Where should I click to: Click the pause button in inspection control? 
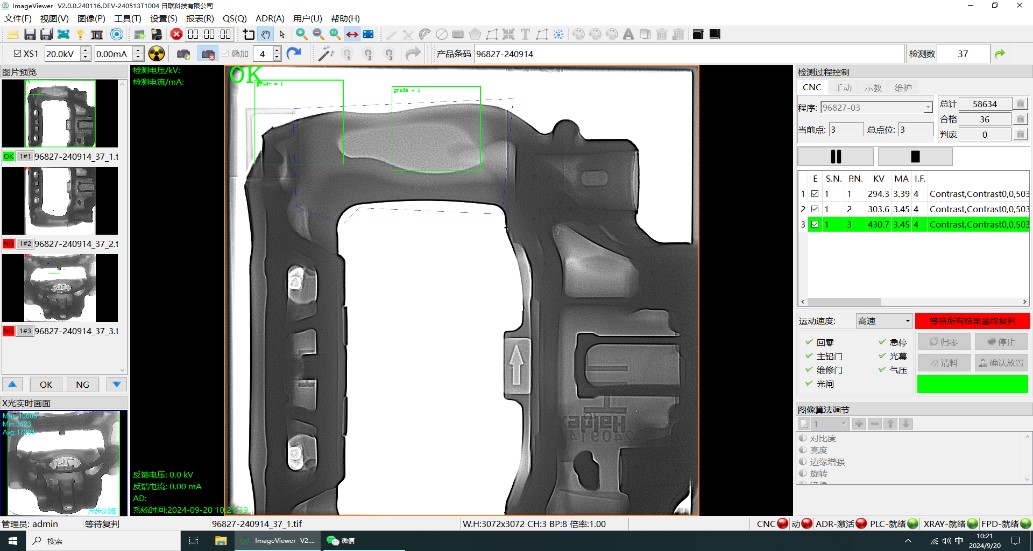tap(836, 156)
